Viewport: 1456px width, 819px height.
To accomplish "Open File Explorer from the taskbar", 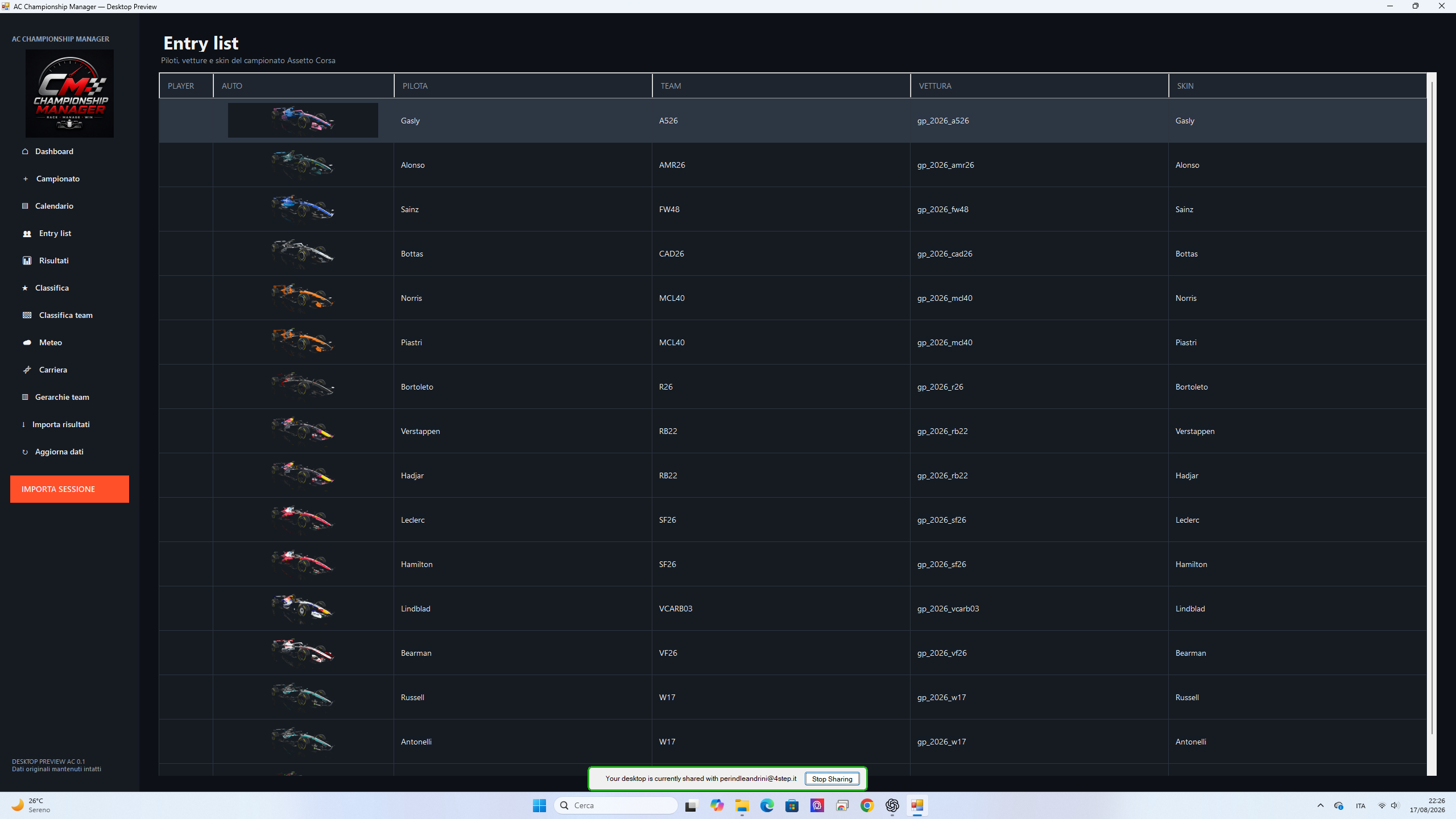I will click(x=742, y=805).
